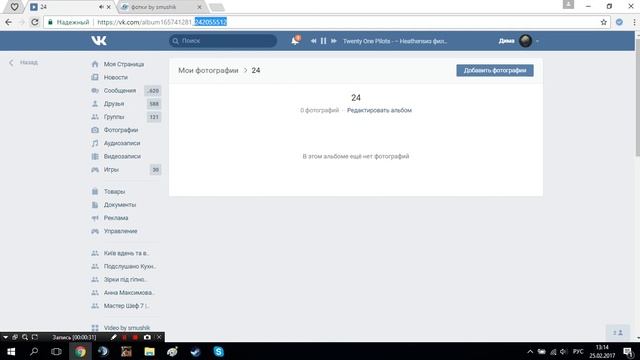The width and height of the screenshot is (640, 360).
Task: Reload the page
Action: (x=35, y=22)
